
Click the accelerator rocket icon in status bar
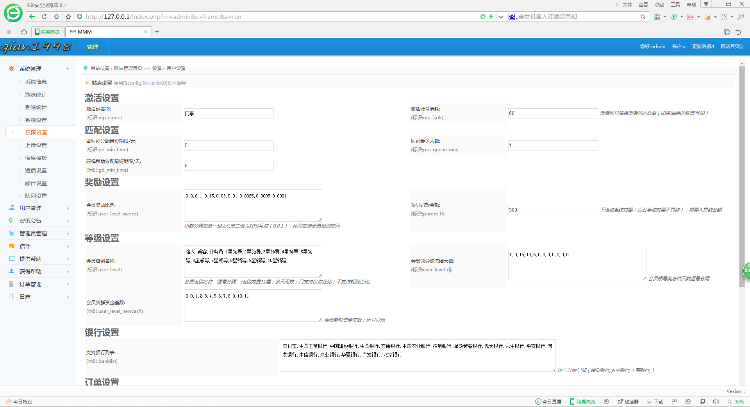tap(620, 402)
